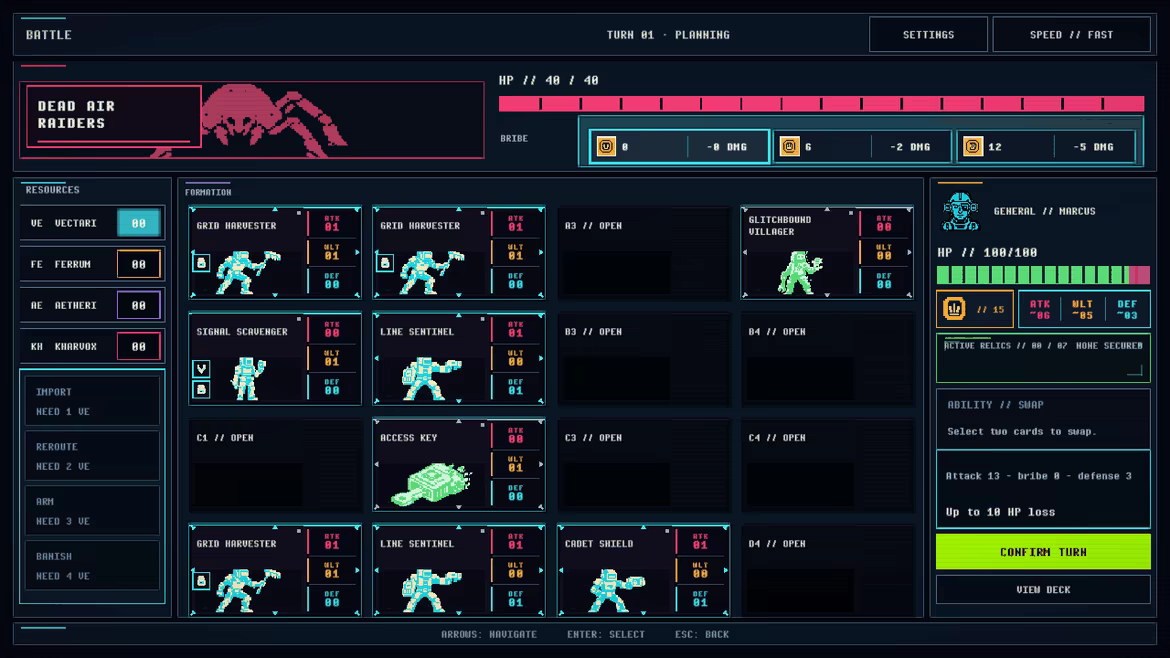Click the Active Relics box

point(1043,359)
